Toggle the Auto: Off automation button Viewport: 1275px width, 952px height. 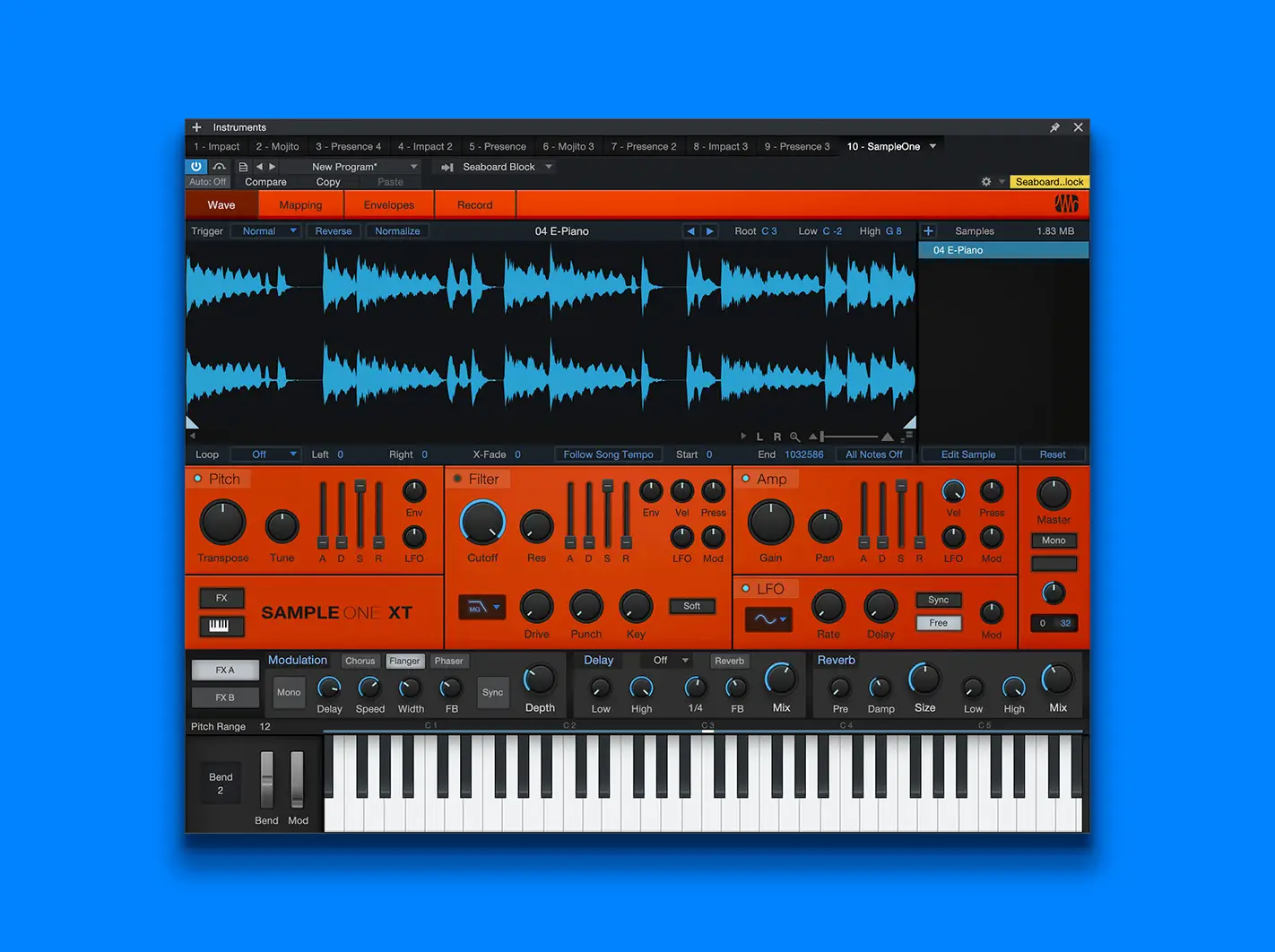pos(208,181)
